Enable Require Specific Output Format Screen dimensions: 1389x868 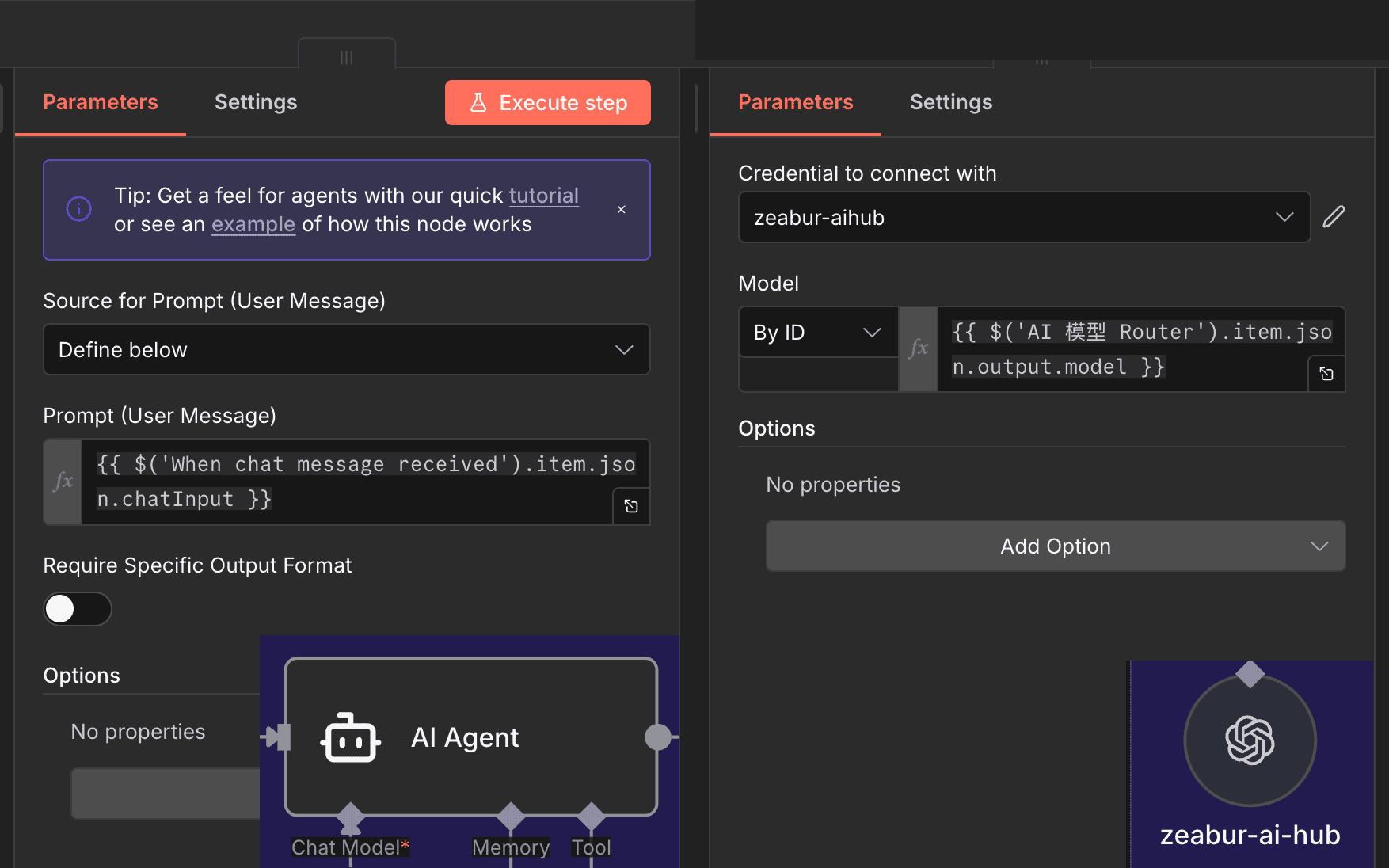pyautogui.click(x=77, y=608)
